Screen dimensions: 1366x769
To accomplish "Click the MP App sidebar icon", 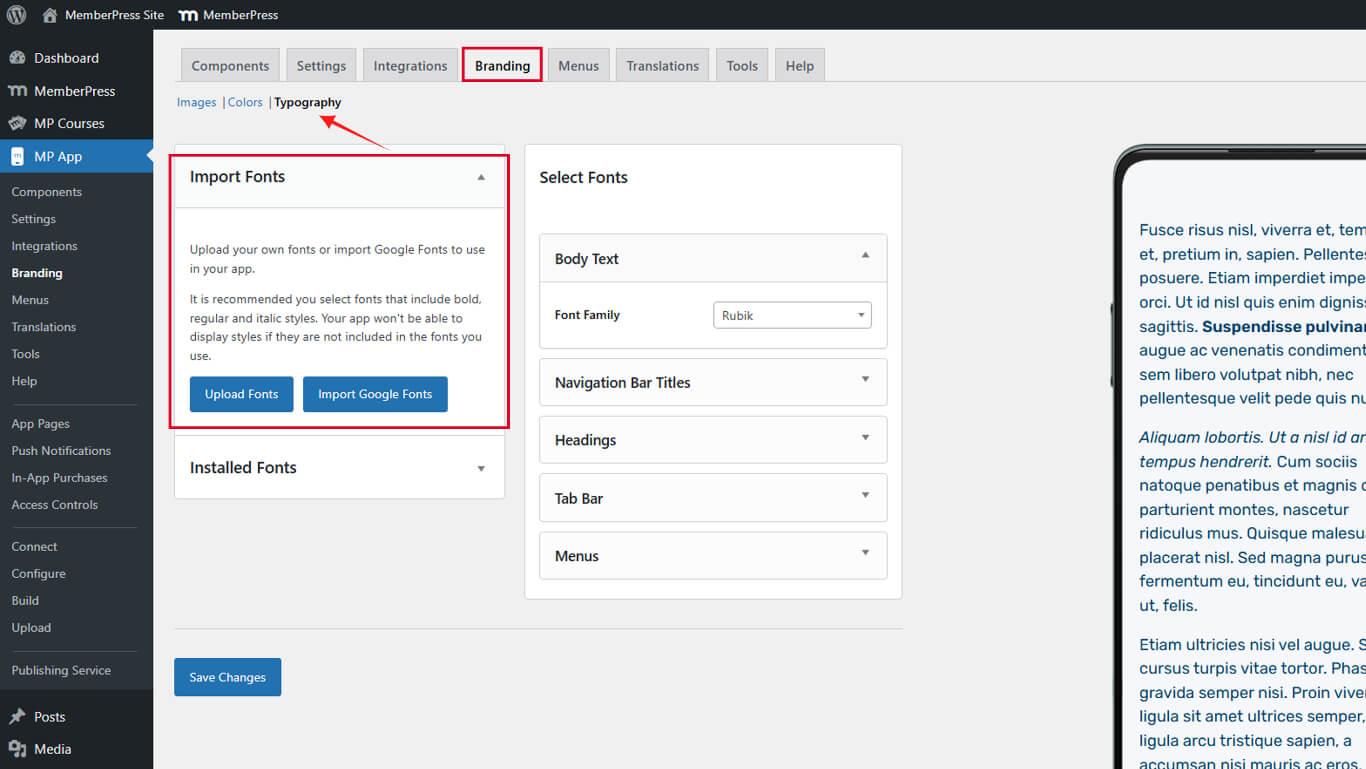I will click(17, 157).
